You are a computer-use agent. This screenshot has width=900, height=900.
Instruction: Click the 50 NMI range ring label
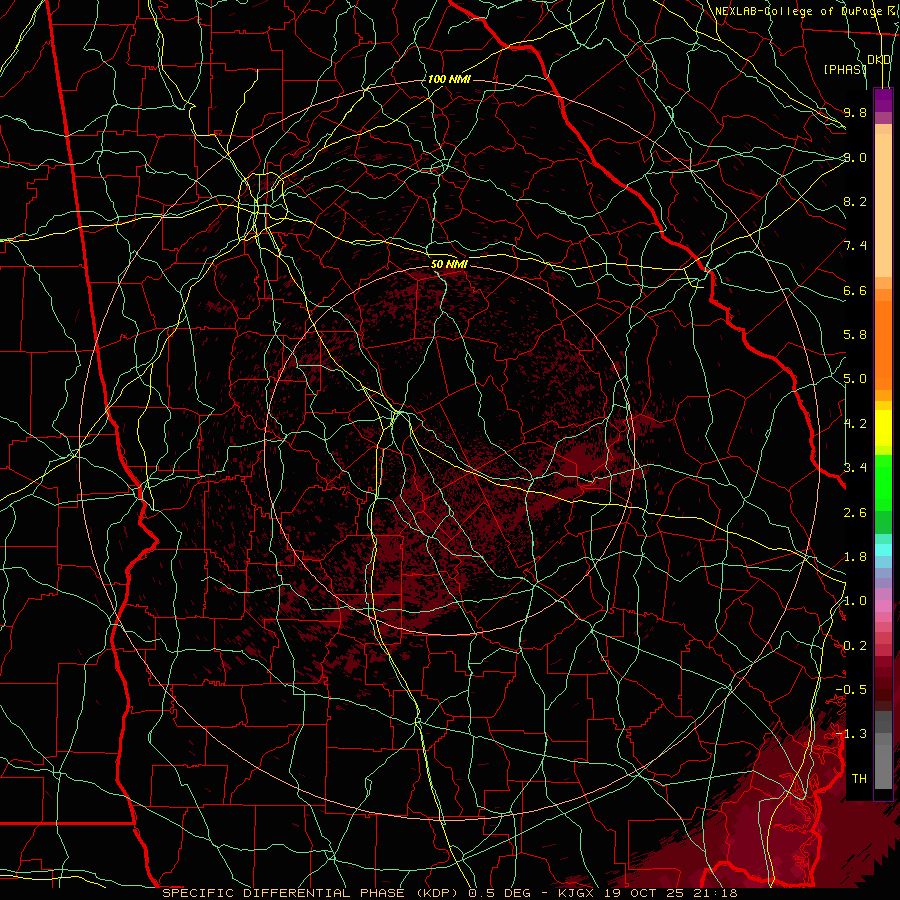click(x=449, y=264)
